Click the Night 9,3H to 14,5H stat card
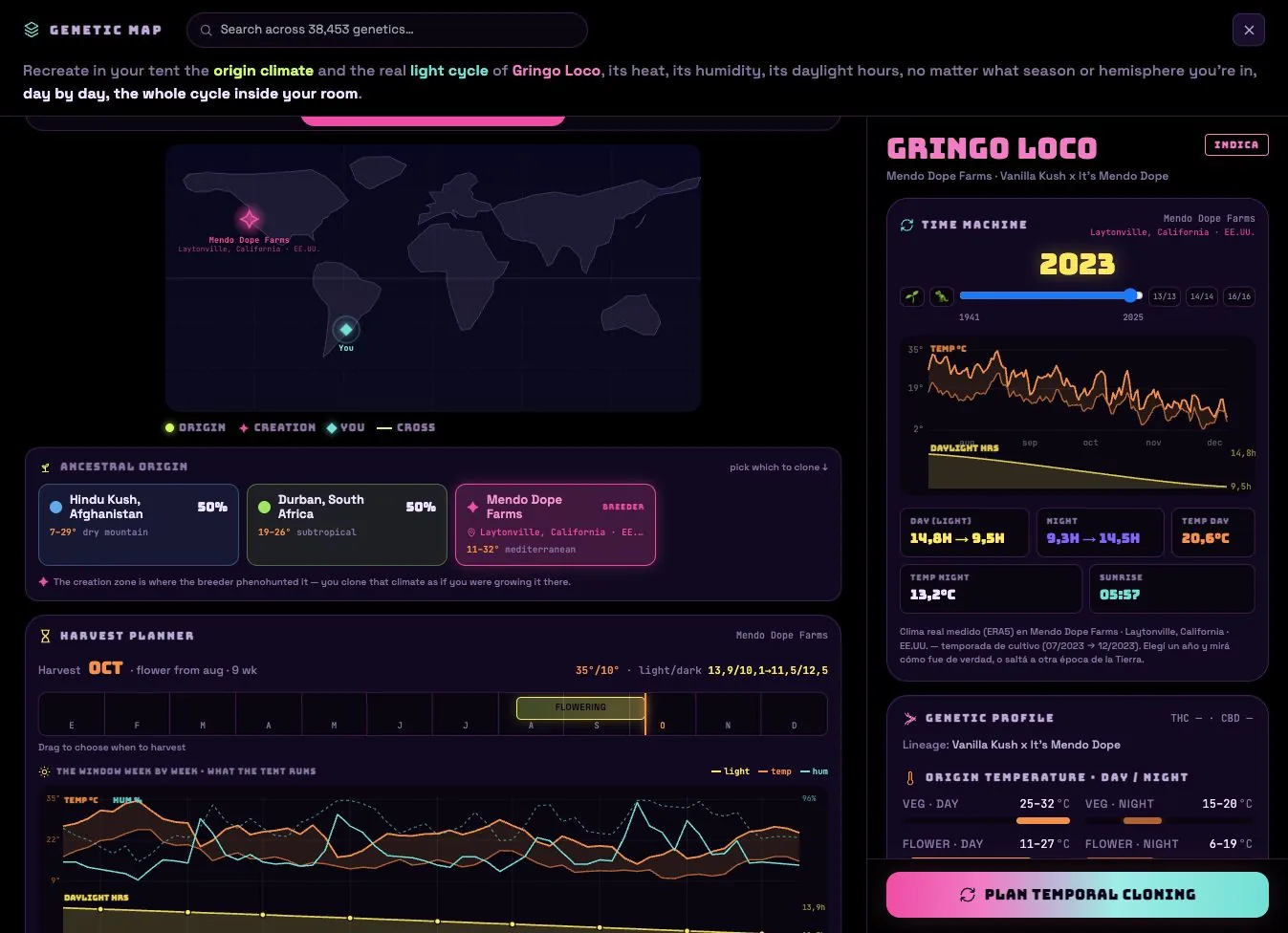Screen dimensions: 1288x933 point(1101,532)
